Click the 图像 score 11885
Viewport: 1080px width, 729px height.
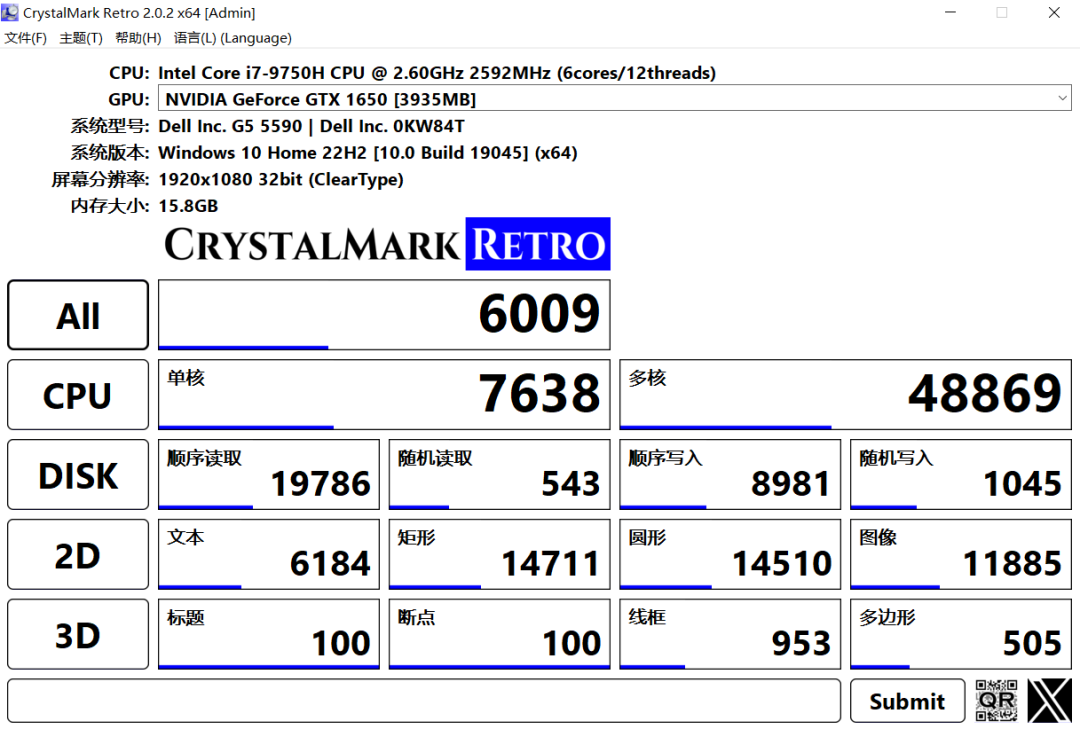point(961,555)
